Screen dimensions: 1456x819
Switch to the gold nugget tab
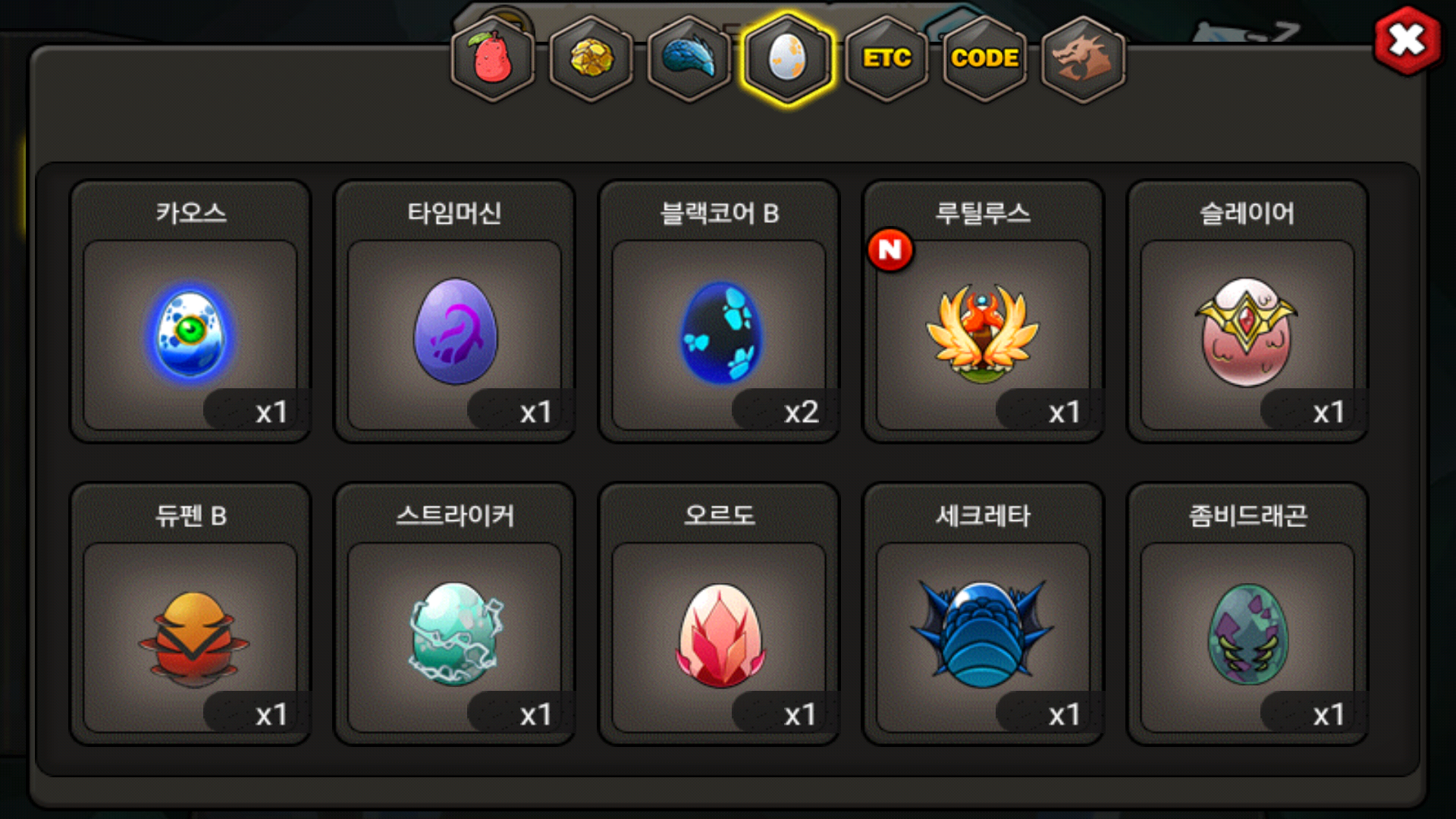591,58
